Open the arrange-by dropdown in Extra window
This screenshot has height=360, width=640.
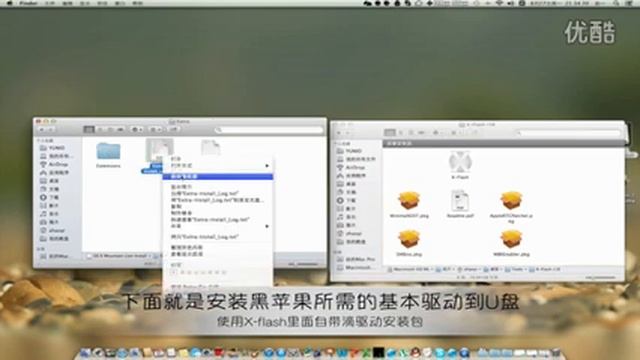(156, 129)
